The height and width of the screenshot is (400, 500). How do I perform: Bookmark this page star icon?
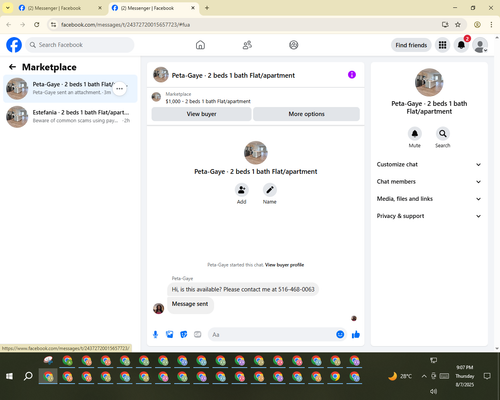(458, 25)
